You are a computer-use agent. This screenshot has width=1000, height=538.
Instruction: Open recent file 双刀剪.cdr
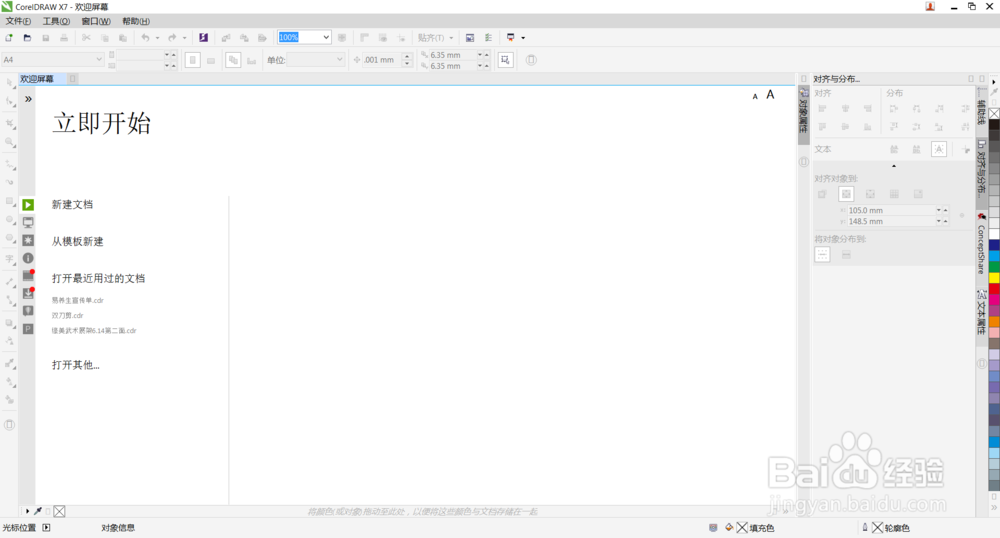[x=68, y=316]
